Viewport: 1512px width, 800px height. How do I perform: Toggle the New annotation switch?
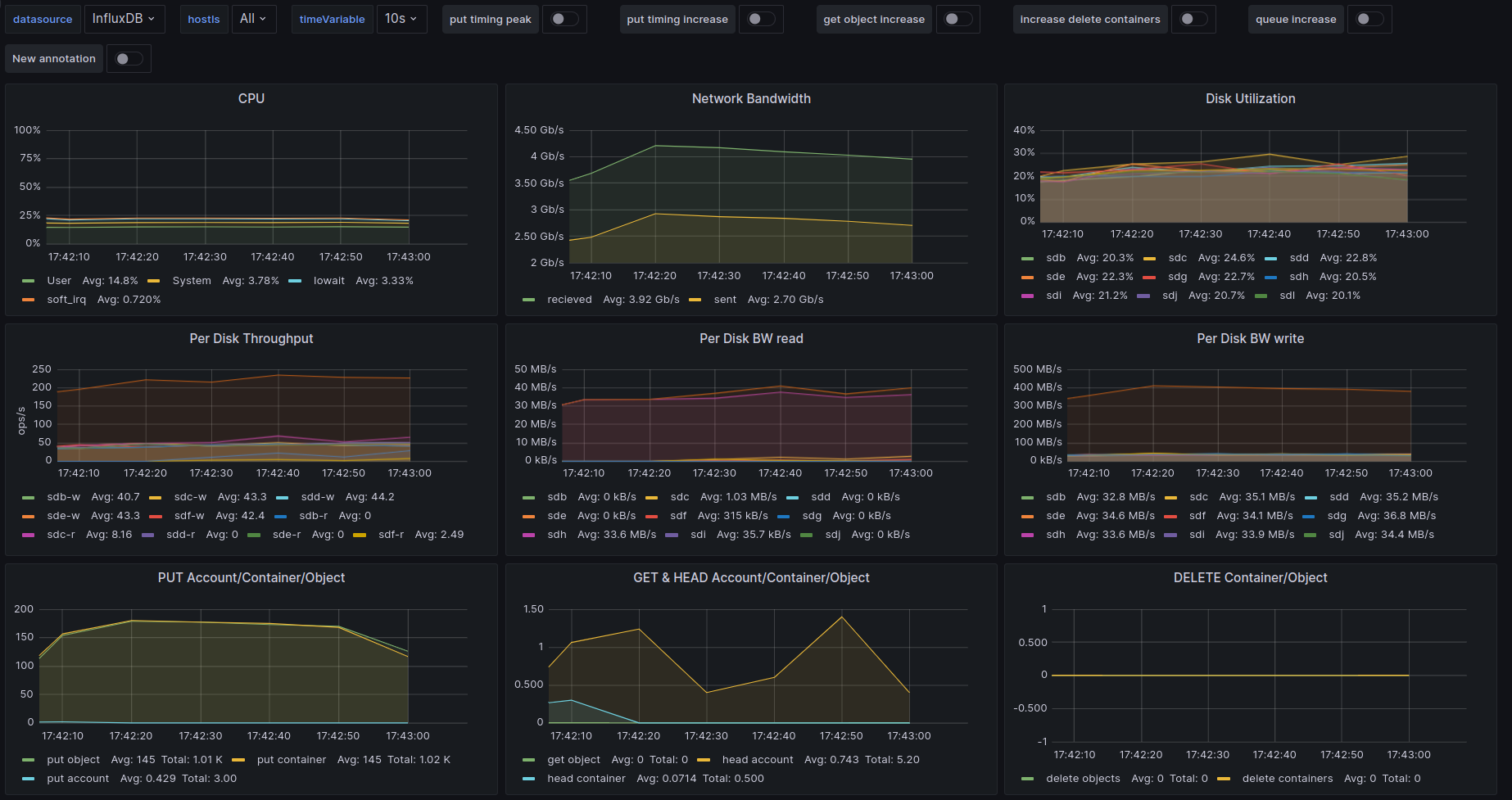click(129, 59)
